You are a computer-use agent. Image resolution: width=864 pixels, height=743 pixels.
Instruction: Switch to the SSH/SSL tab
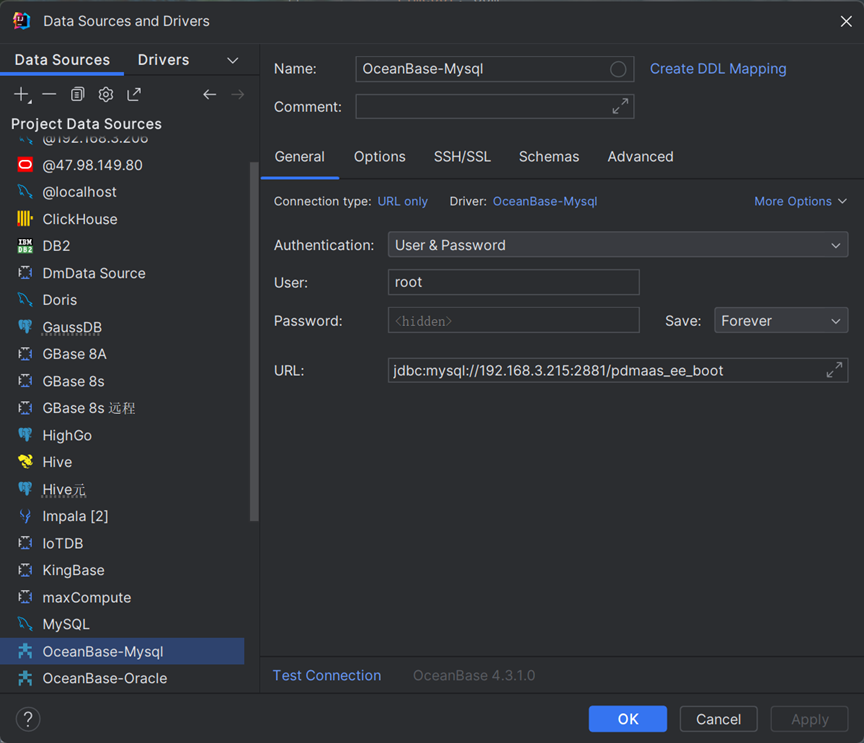[462, 157]
